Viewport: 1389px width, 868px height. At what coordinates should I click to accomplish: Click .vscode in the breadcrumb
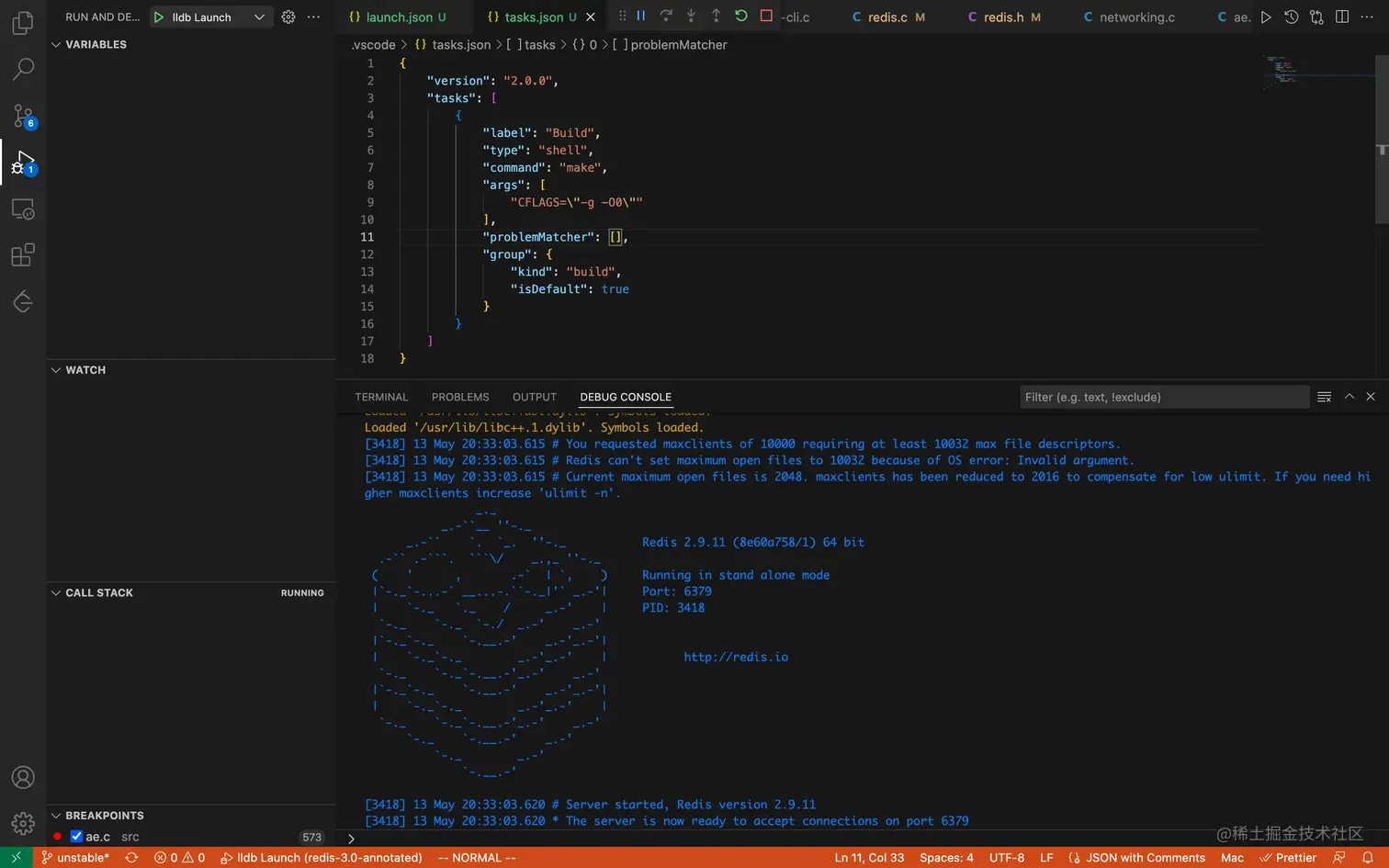pos(374,44)
